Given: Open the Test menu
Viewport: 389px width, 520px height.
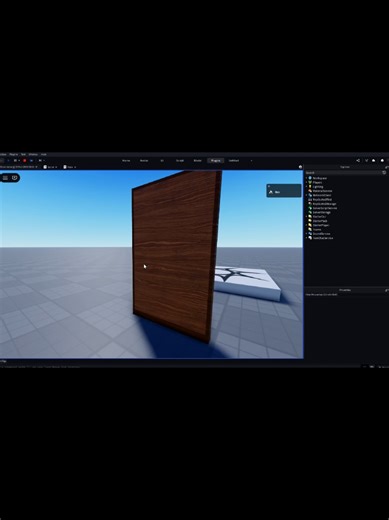Looking at the screenshot, I should coord(23,154).
